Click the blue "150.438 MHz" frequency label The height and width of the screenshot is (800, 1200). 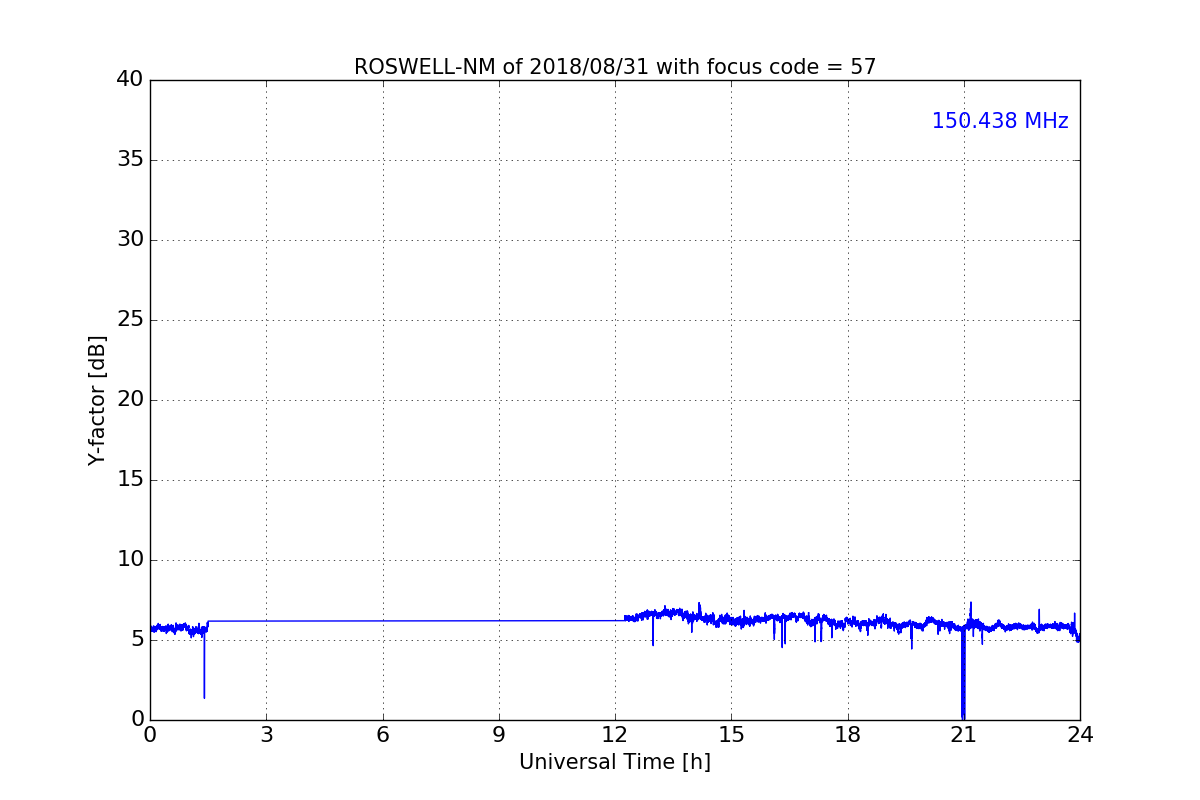pos(1000,121)
